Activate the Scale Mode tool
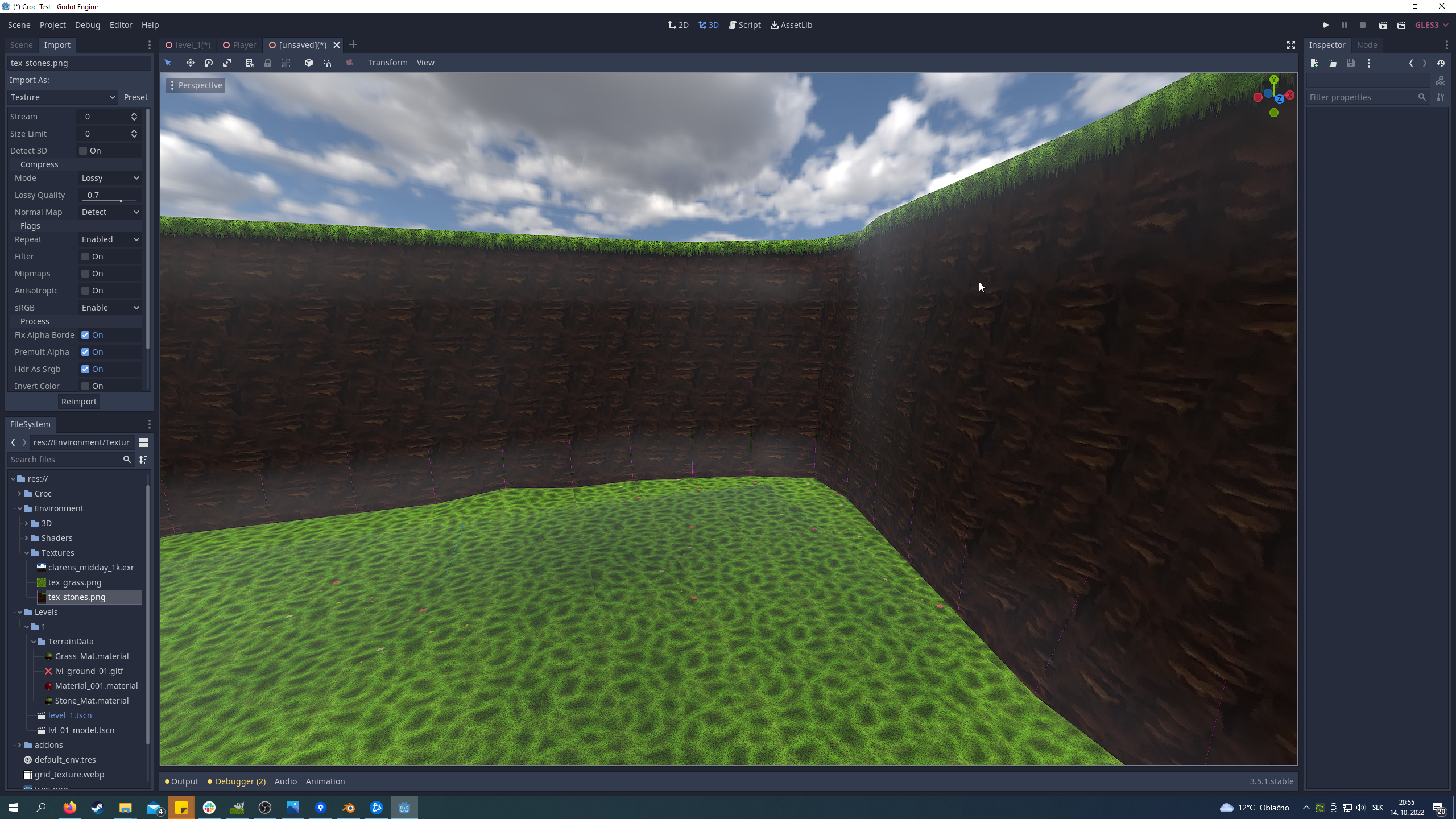The height and width of the screenshot is (819, 1456). coord(227,63)
